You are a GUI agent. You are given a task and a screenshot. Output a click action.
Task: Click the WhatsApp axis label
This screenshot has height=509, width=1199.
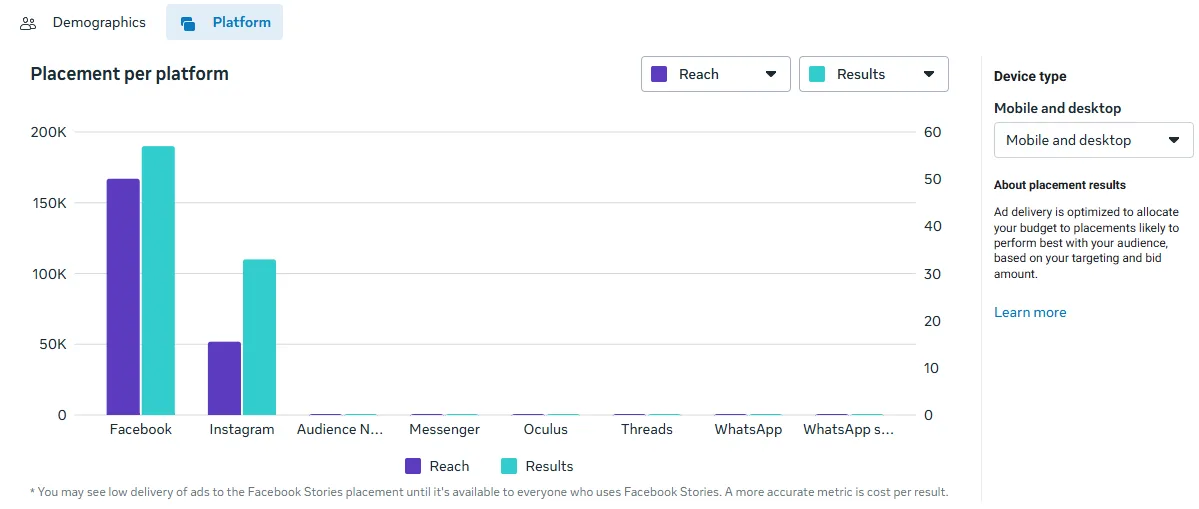[x=749, y=430]
